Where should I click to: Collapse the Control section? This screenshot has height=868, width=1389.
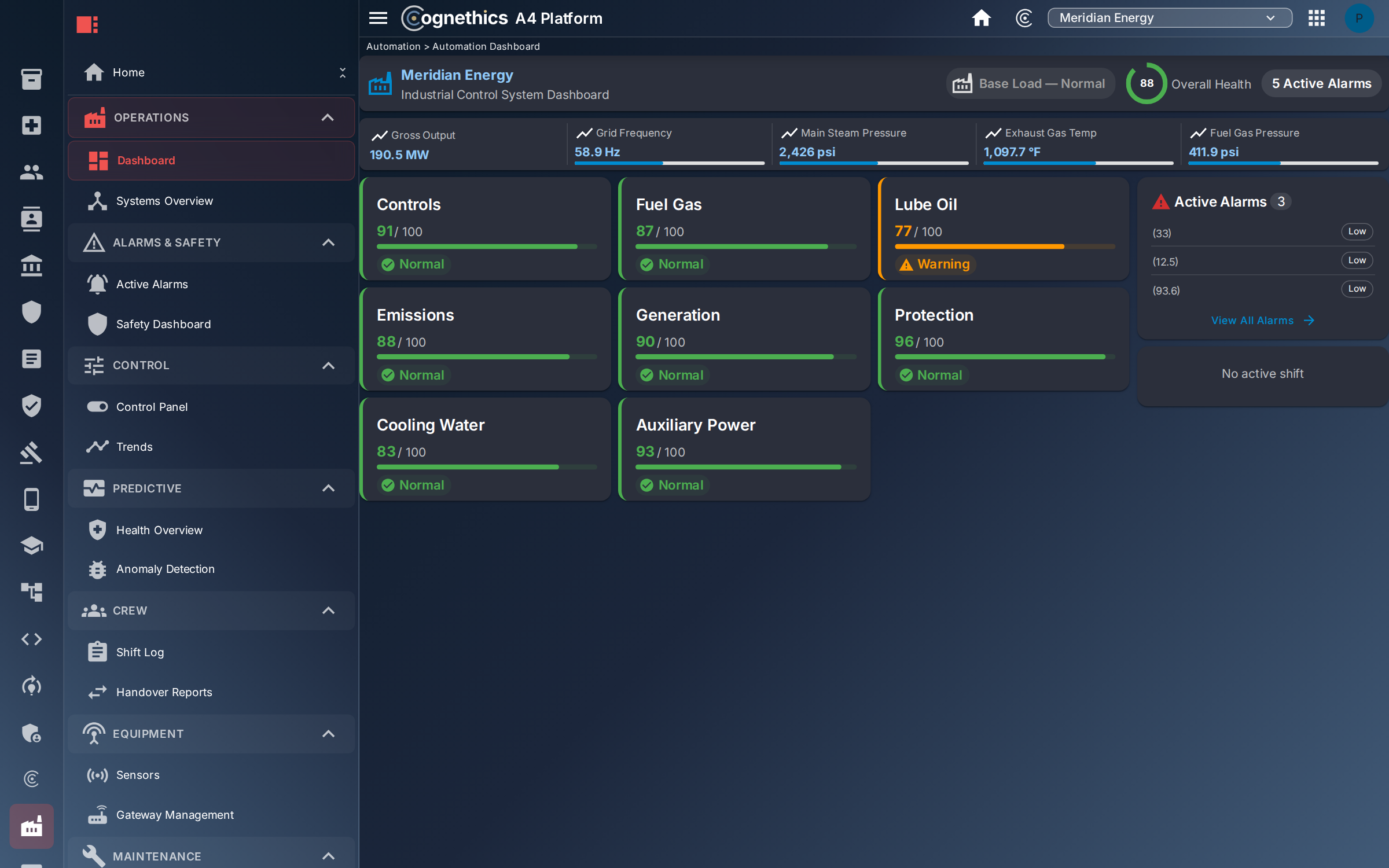(x=328, y=365)
